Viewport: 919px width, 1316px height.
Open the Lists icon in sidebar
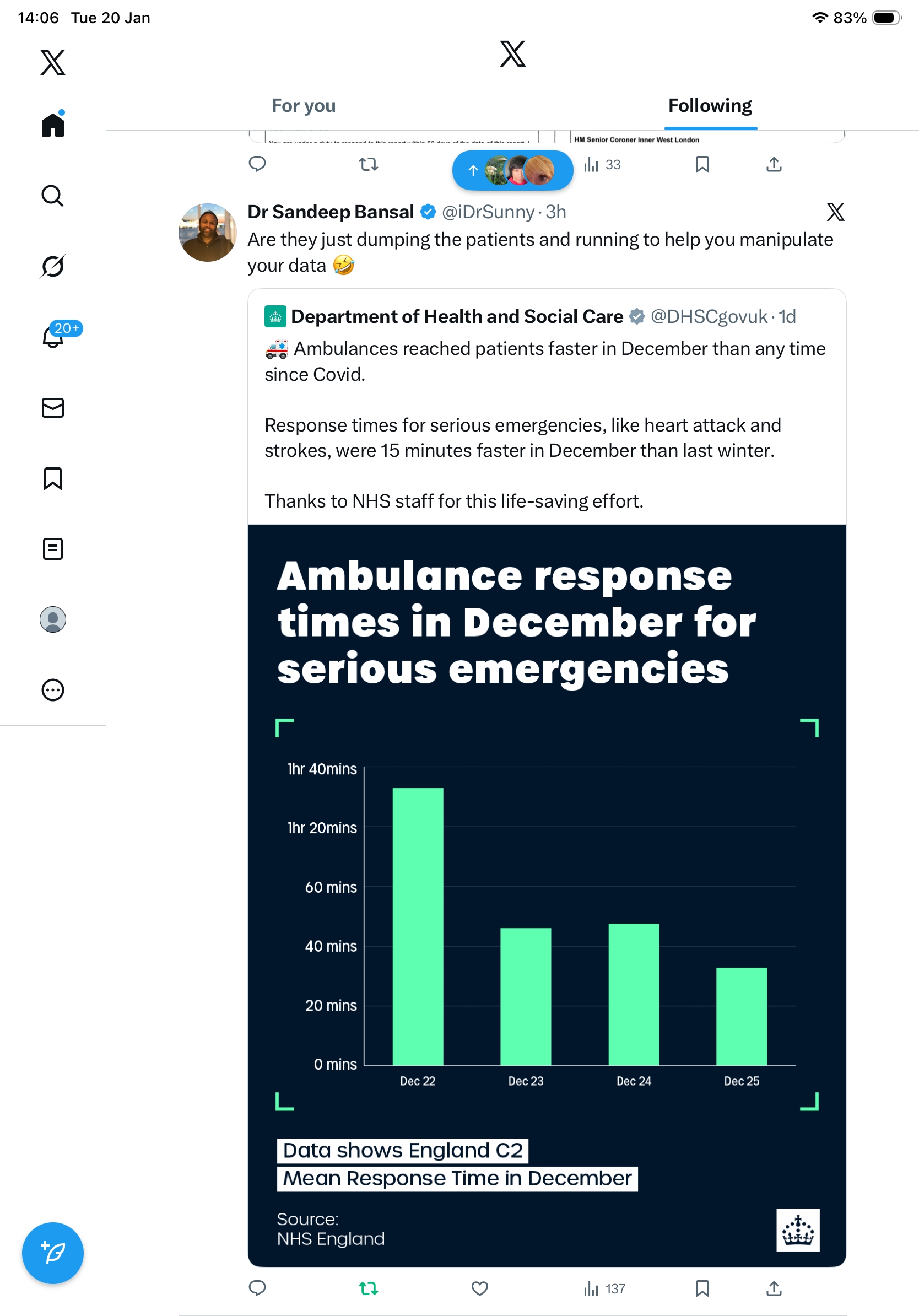[53, 549]
